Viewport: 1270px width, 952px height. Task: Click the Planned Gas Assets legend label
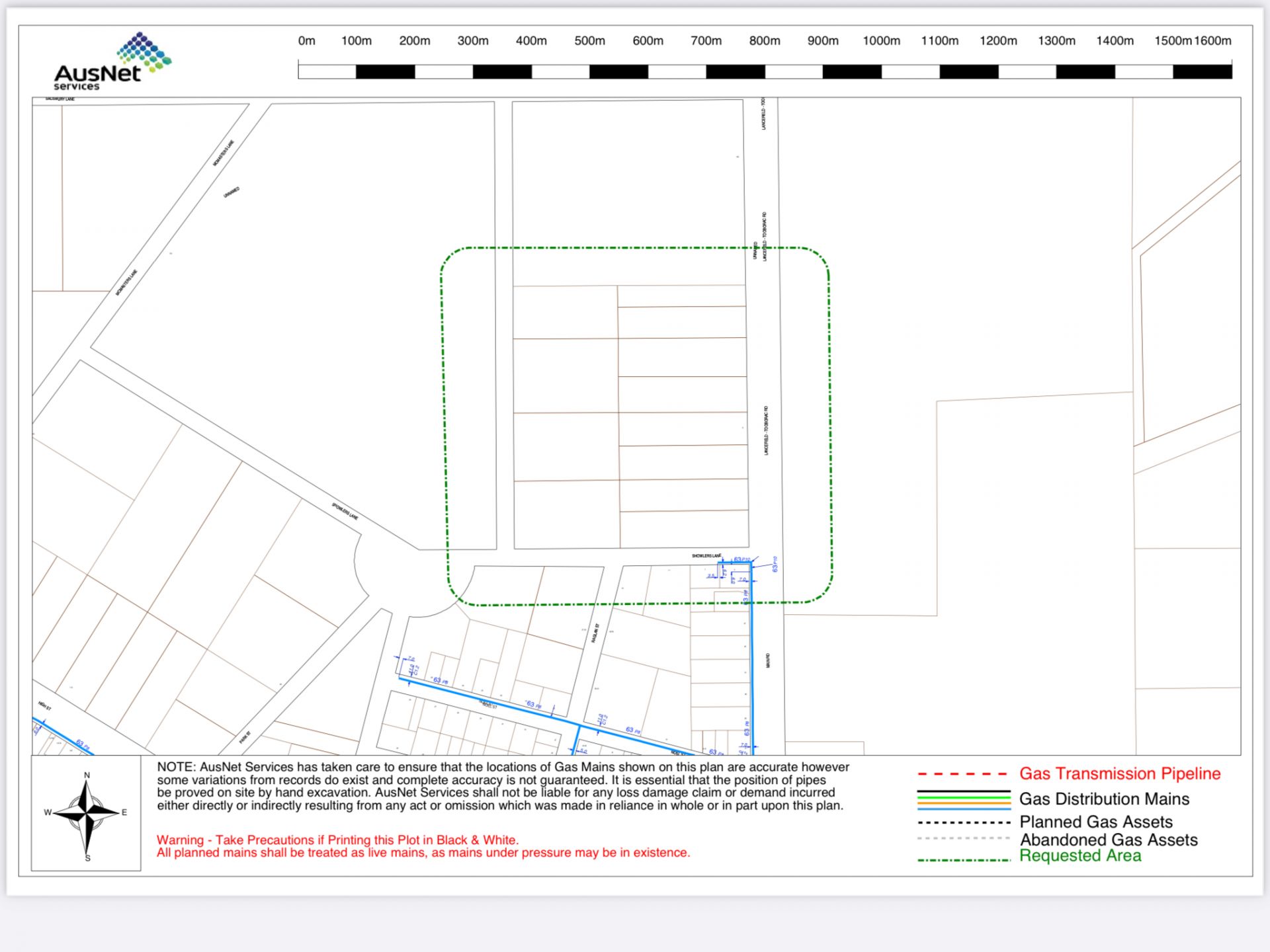tap(1095, 822)
